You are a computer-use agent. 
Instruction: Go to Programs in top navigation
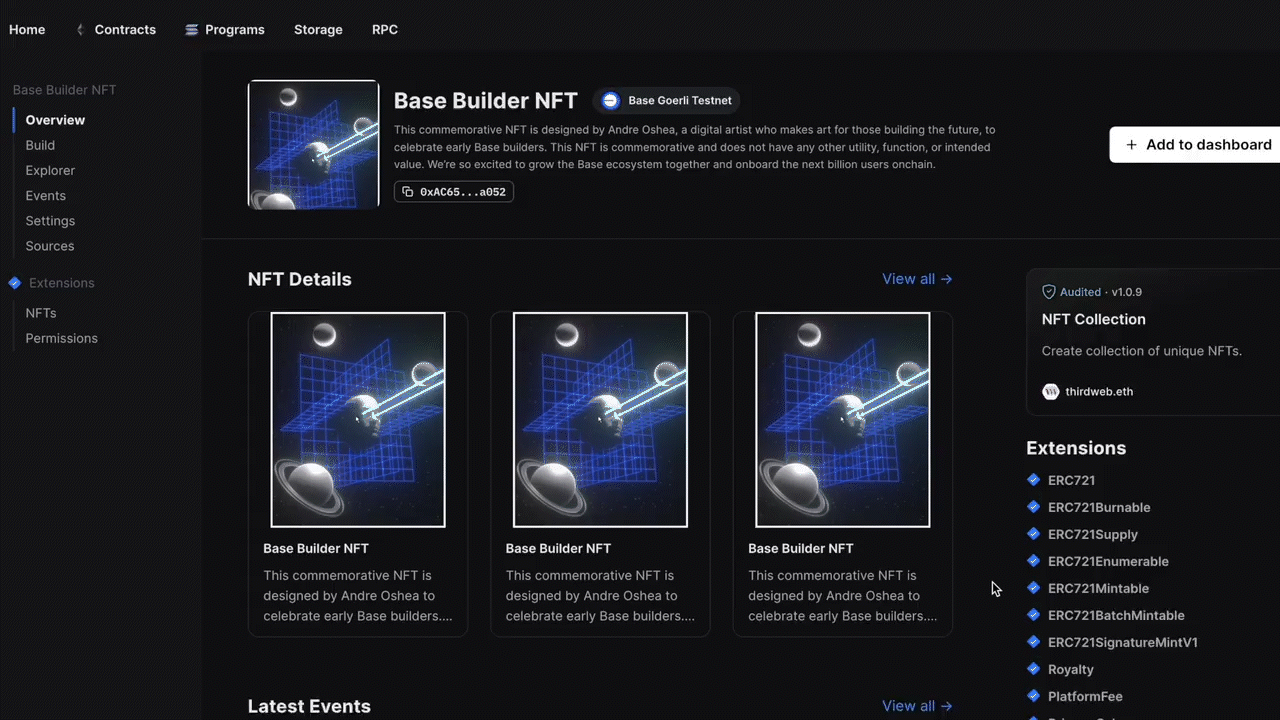click(x=235, y=30)
